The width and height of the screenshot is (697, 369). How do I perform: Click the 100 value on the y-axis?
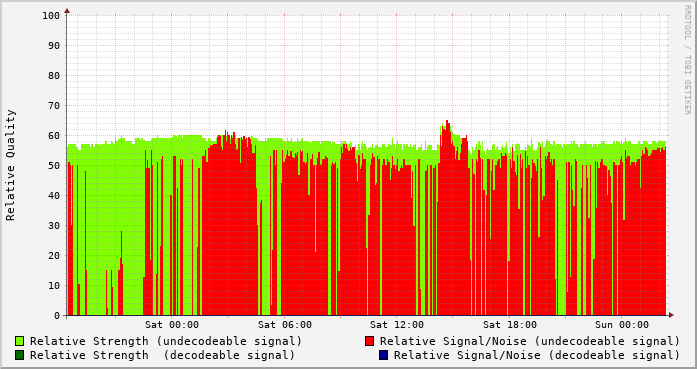(x=51, y=16)
